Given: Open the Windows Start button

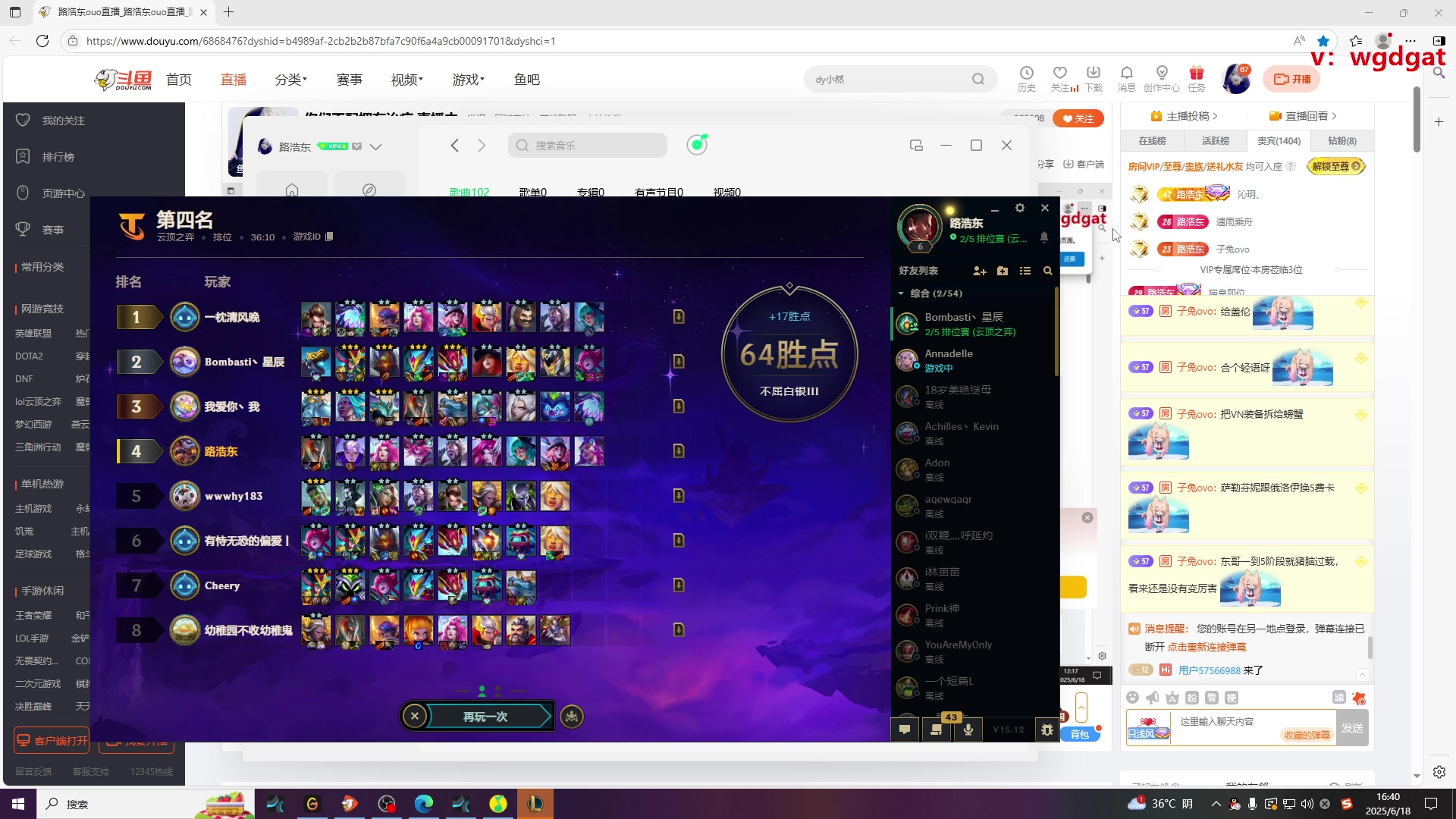Looking at the screenshot, I should coord(18,804).
